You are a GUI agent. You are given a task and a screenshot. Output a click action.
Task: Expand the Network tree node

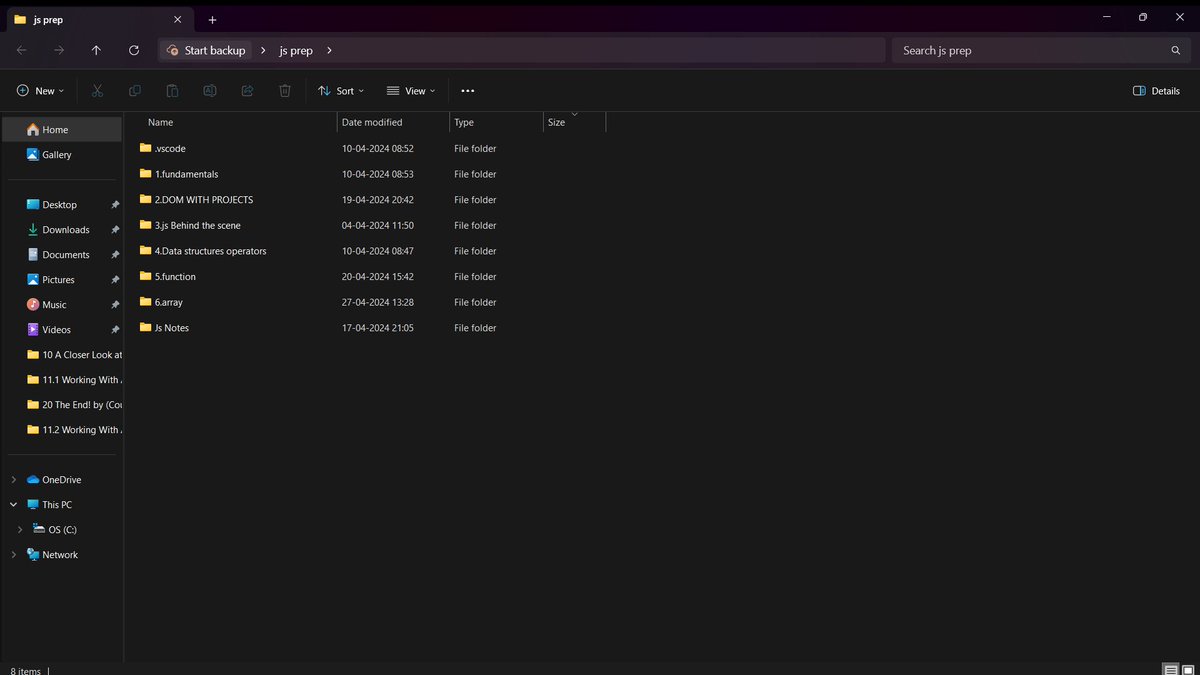coord(14,555)
